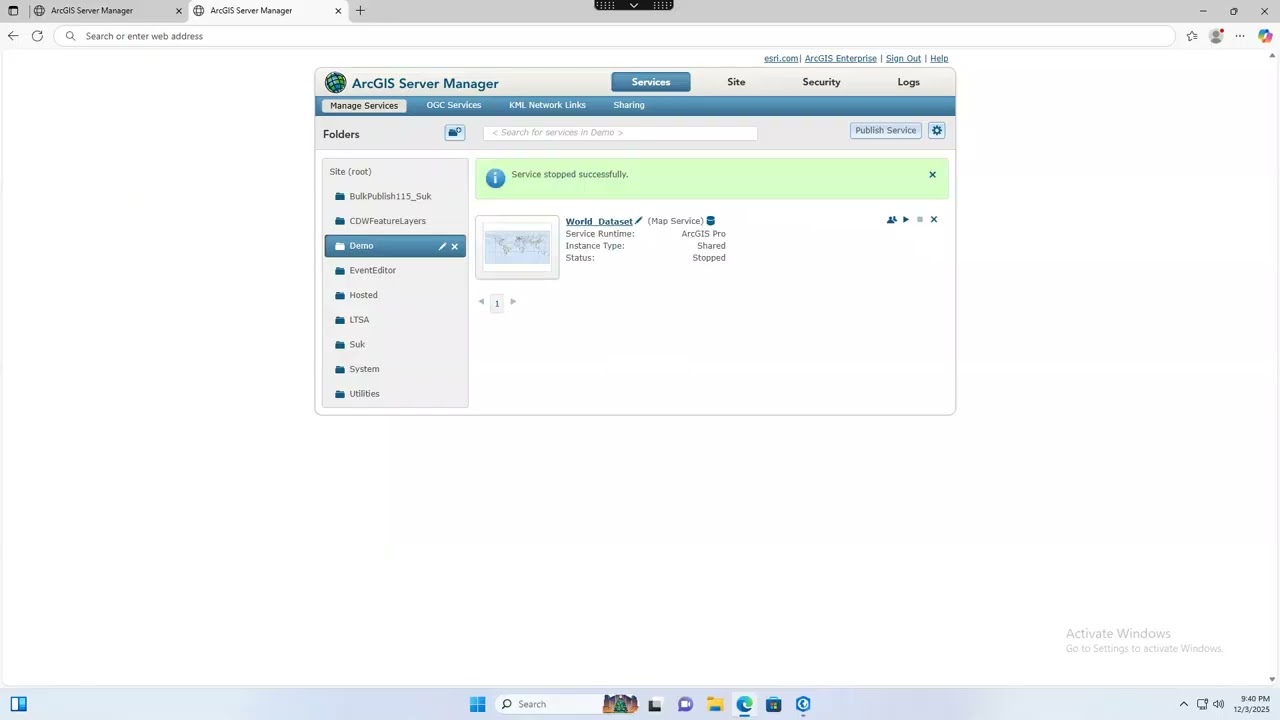Open the KML Network Links subtab
This screenshot has height=720, width=1280.
pyautogui.click(x=547, y=105)
